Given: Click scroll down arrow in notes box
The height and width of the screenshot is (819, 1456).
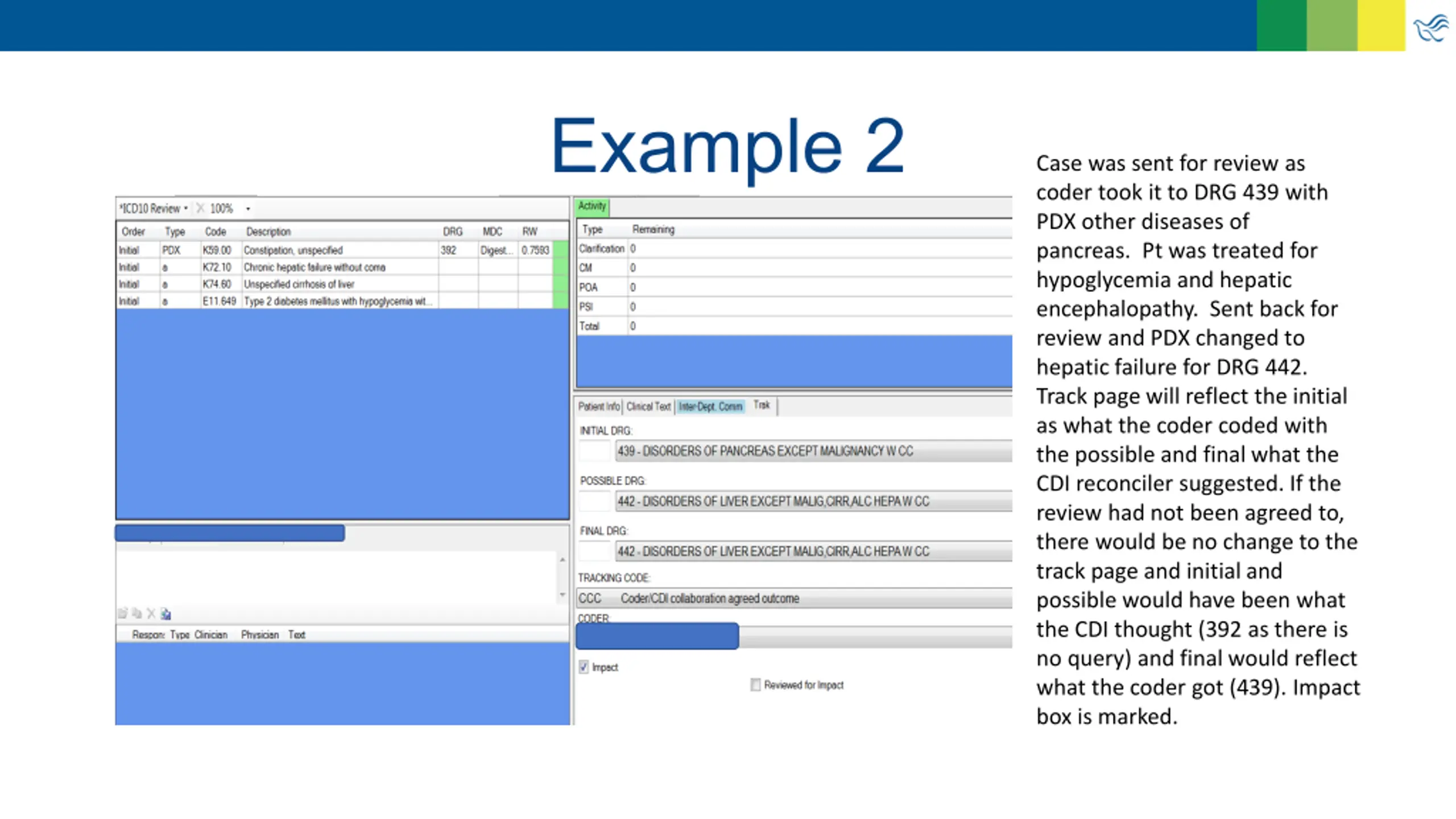Looking at the screenshot, I should pos(562,595).
